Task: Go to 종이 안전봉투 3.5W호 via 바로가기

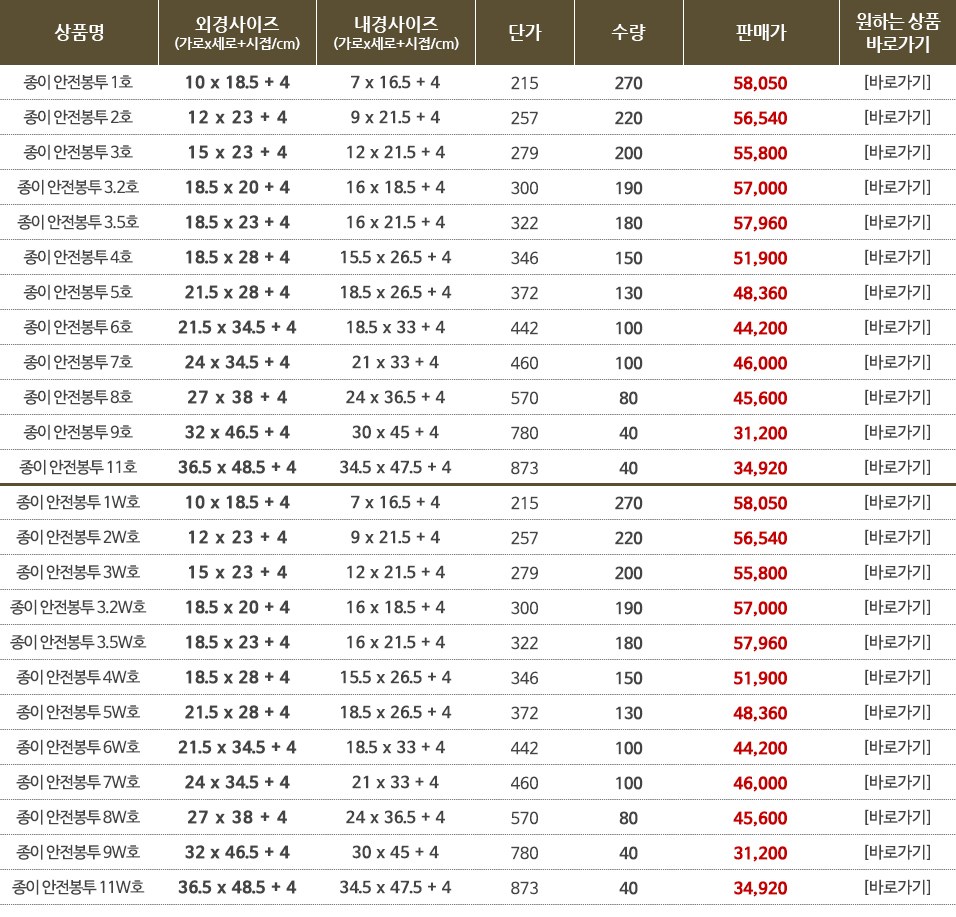Action: [897, 643]
